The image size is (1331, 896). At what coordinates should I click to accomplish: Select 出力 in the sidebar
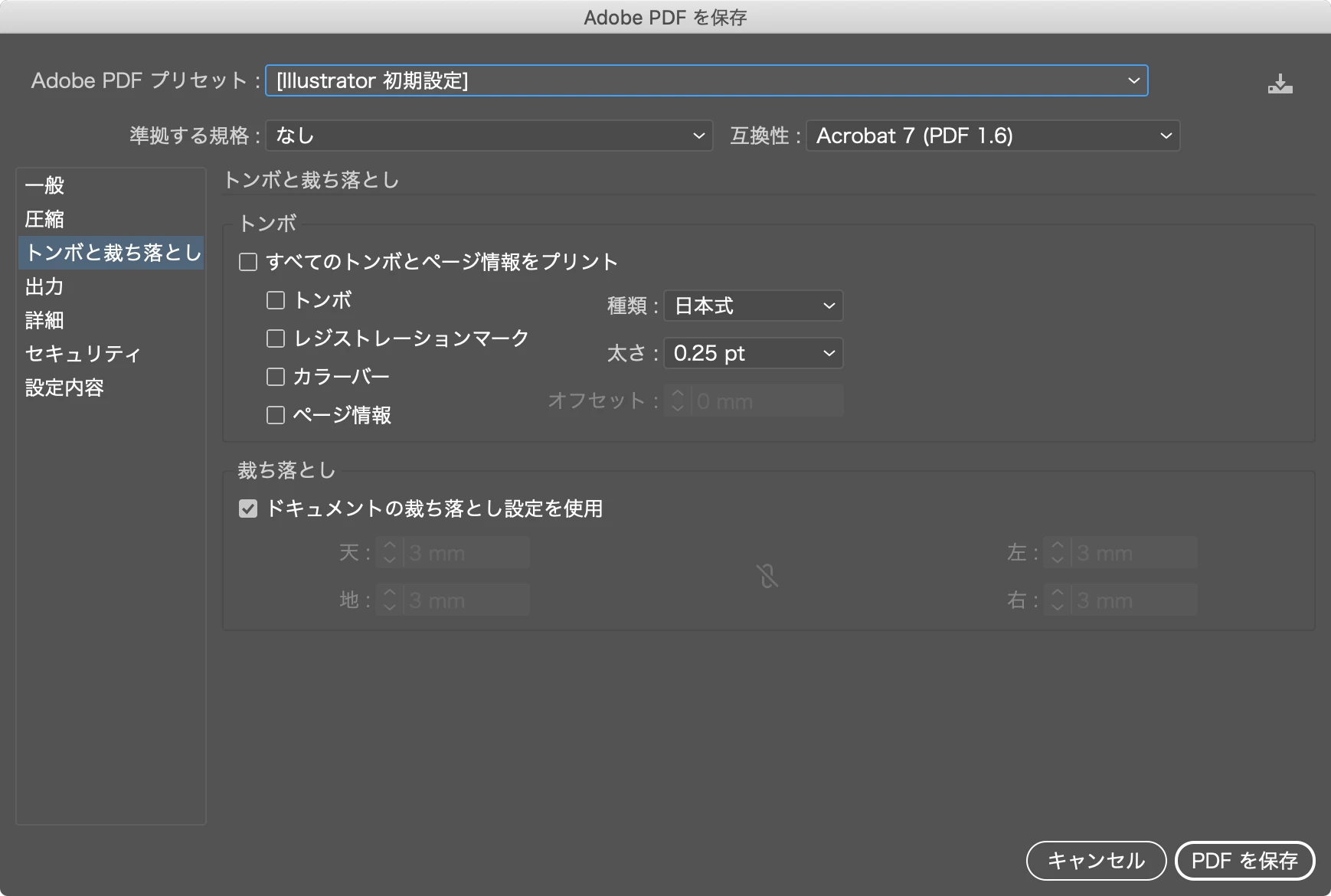111,286
